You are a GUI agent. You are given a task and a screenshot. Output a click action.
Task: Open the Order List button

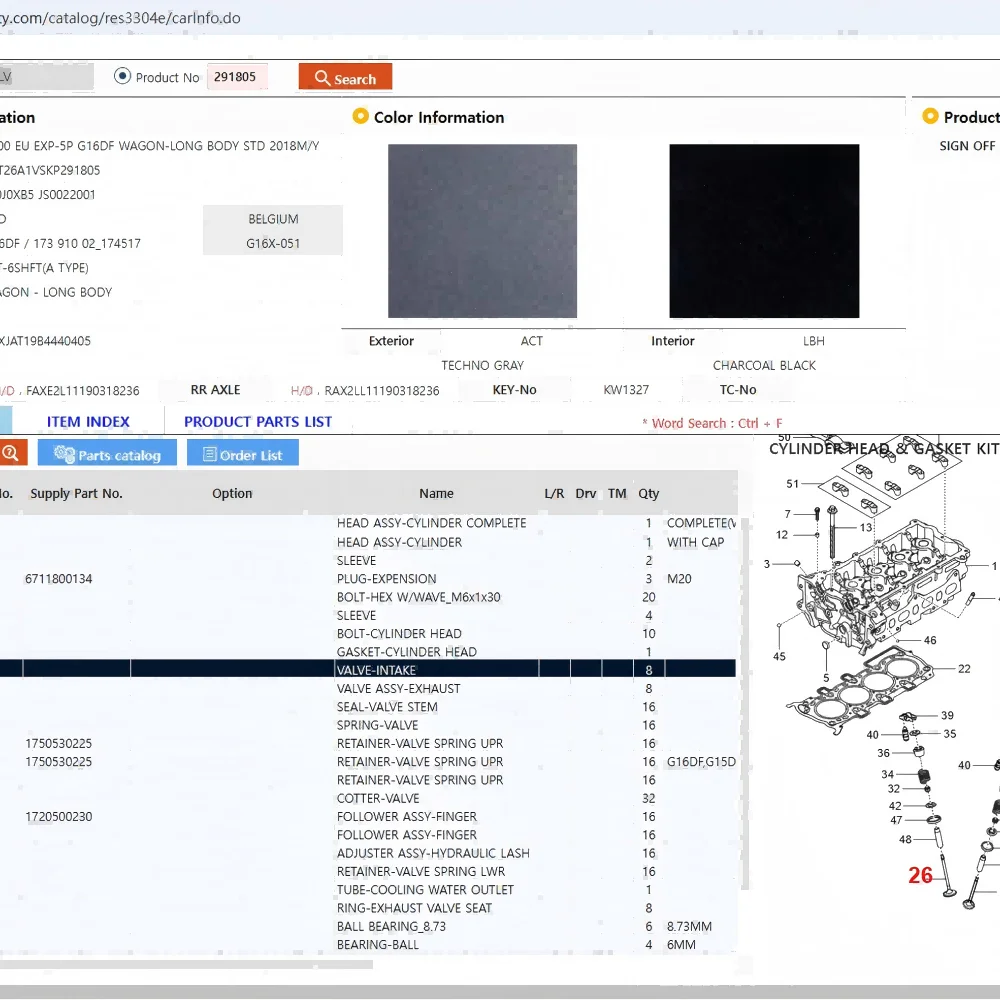[242, 454]
